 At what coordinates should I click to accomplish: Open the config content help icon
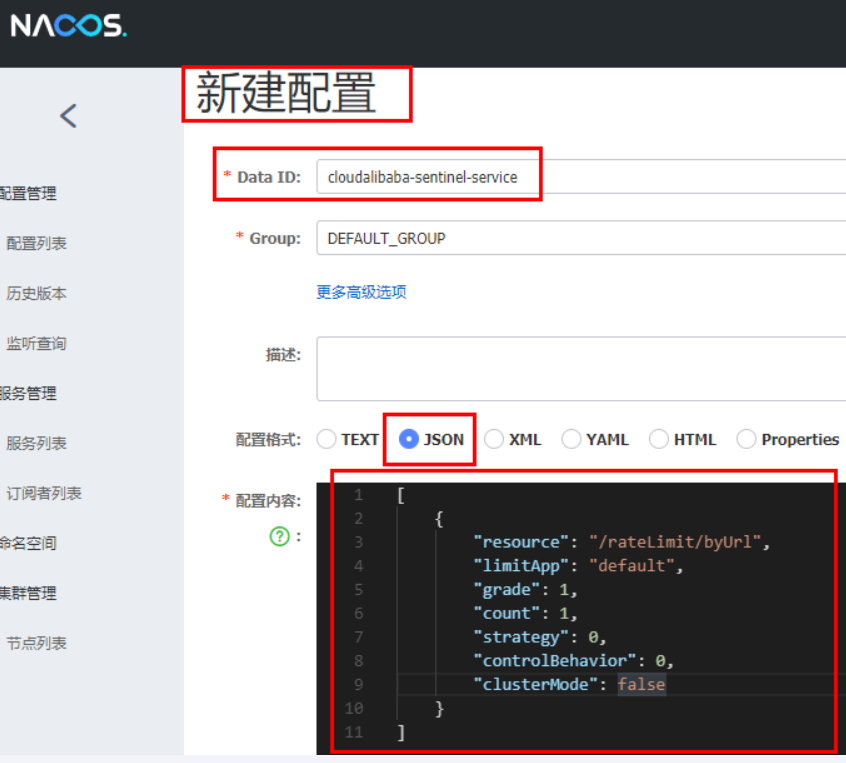pyautogui.click(x=279, y=536)
